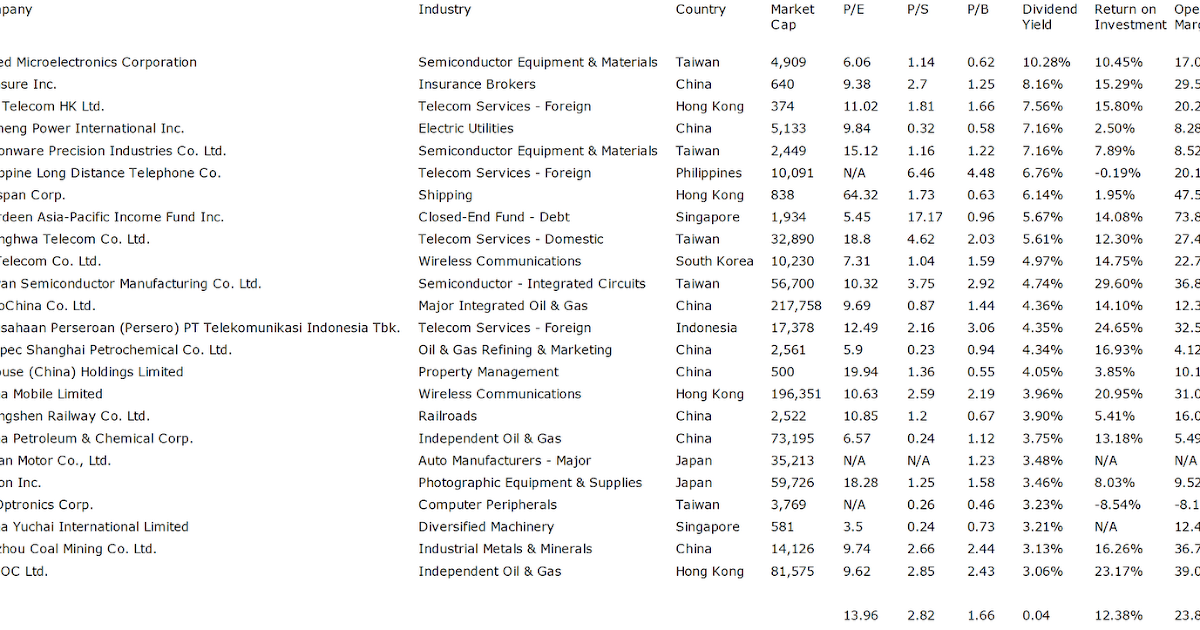Select the Japan cell beside Auto Manufacturers
The width and height of the screenshot is (1200, 630).
(x=694, y=460)
